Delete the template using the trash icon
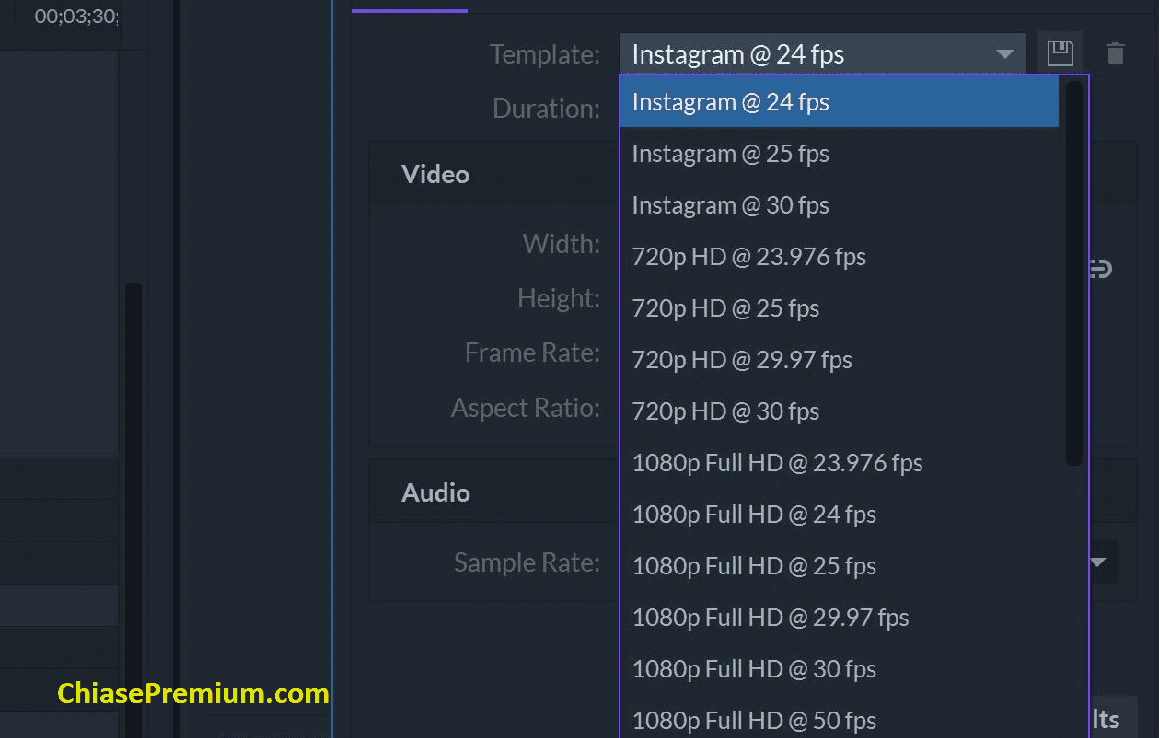This screenshot has width=1160, height=738. [x=1115, y=53]
